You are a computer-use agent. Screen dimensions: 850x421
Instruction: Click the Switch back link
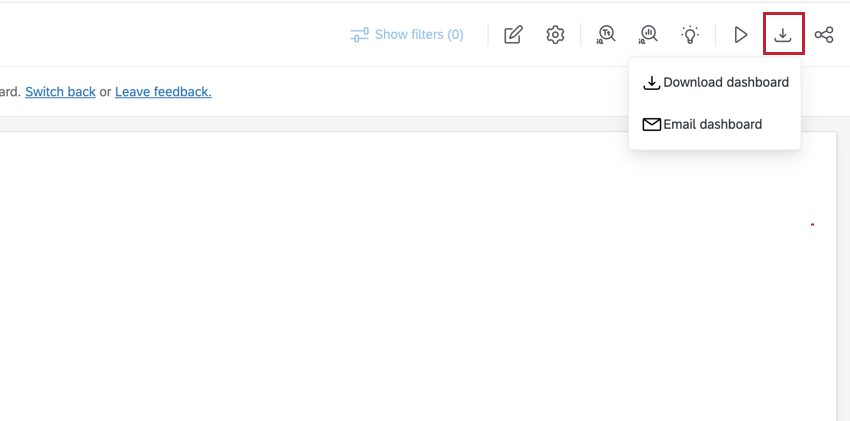[x=60, y=92]
